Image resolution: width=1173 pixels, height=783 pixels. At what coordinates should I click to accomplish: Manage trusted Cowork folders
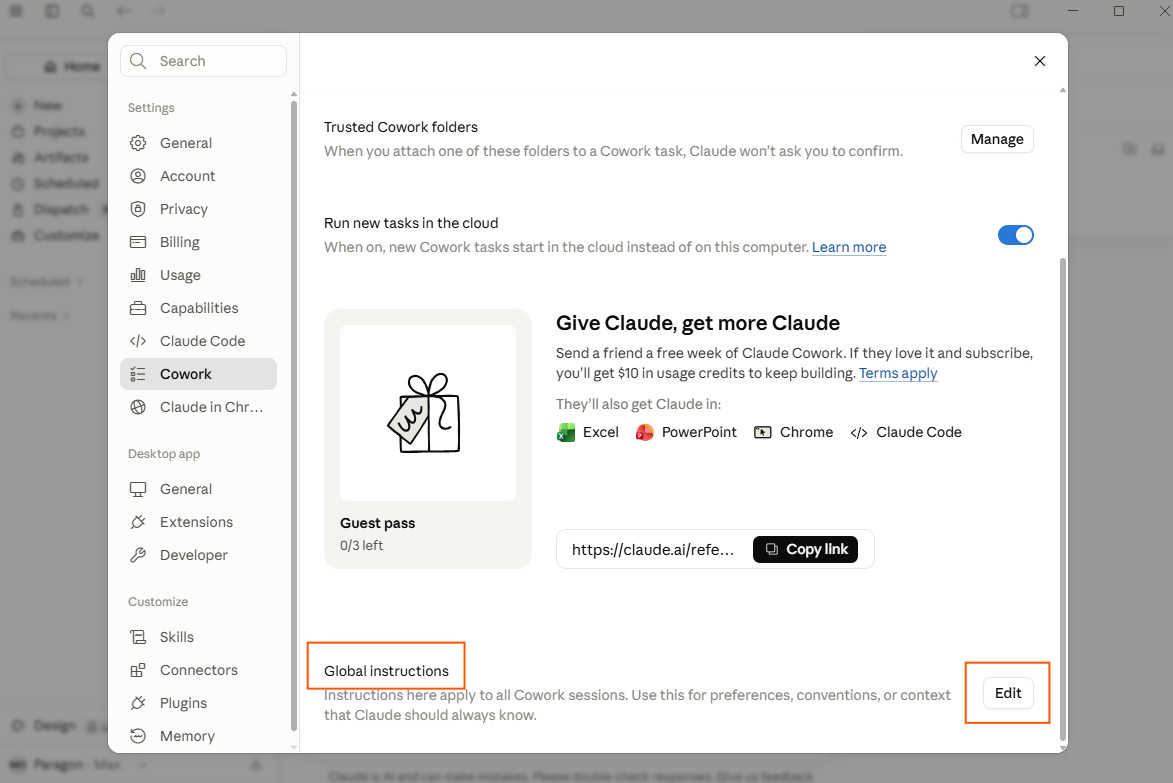click(997, 139)
